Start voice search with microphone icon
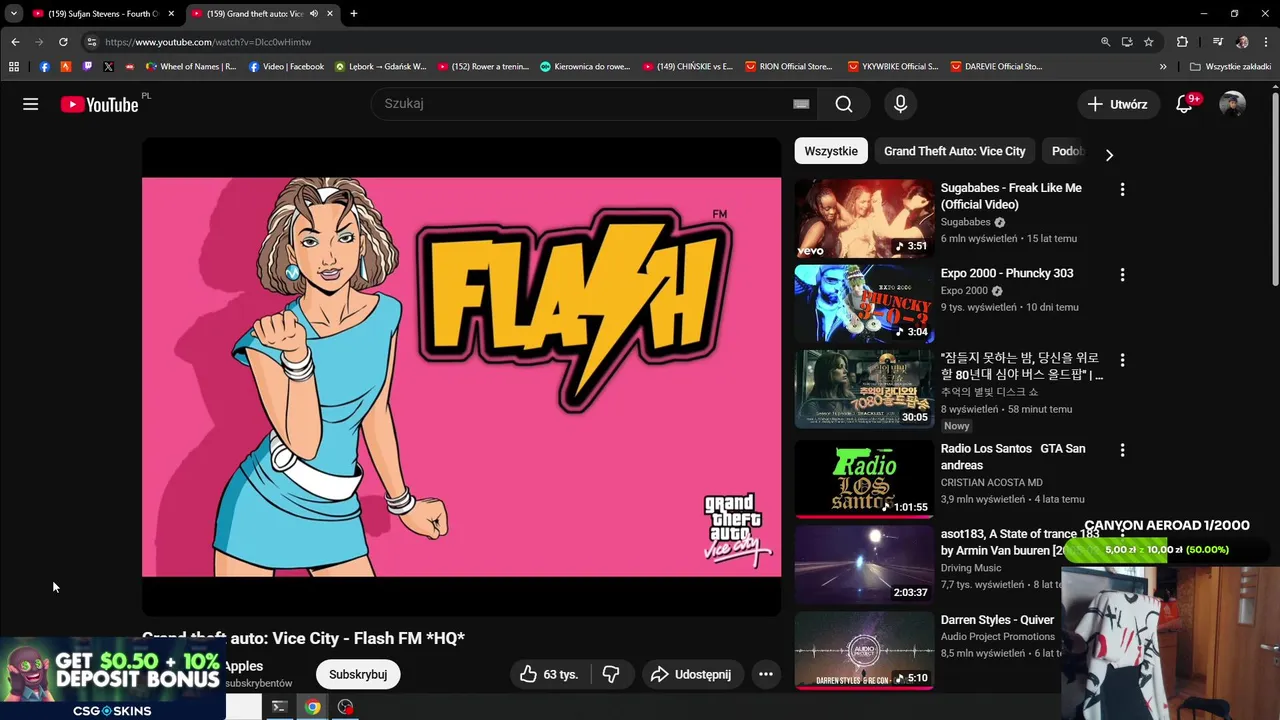Viewport: 1280px width, 720px height. point(900,104)
